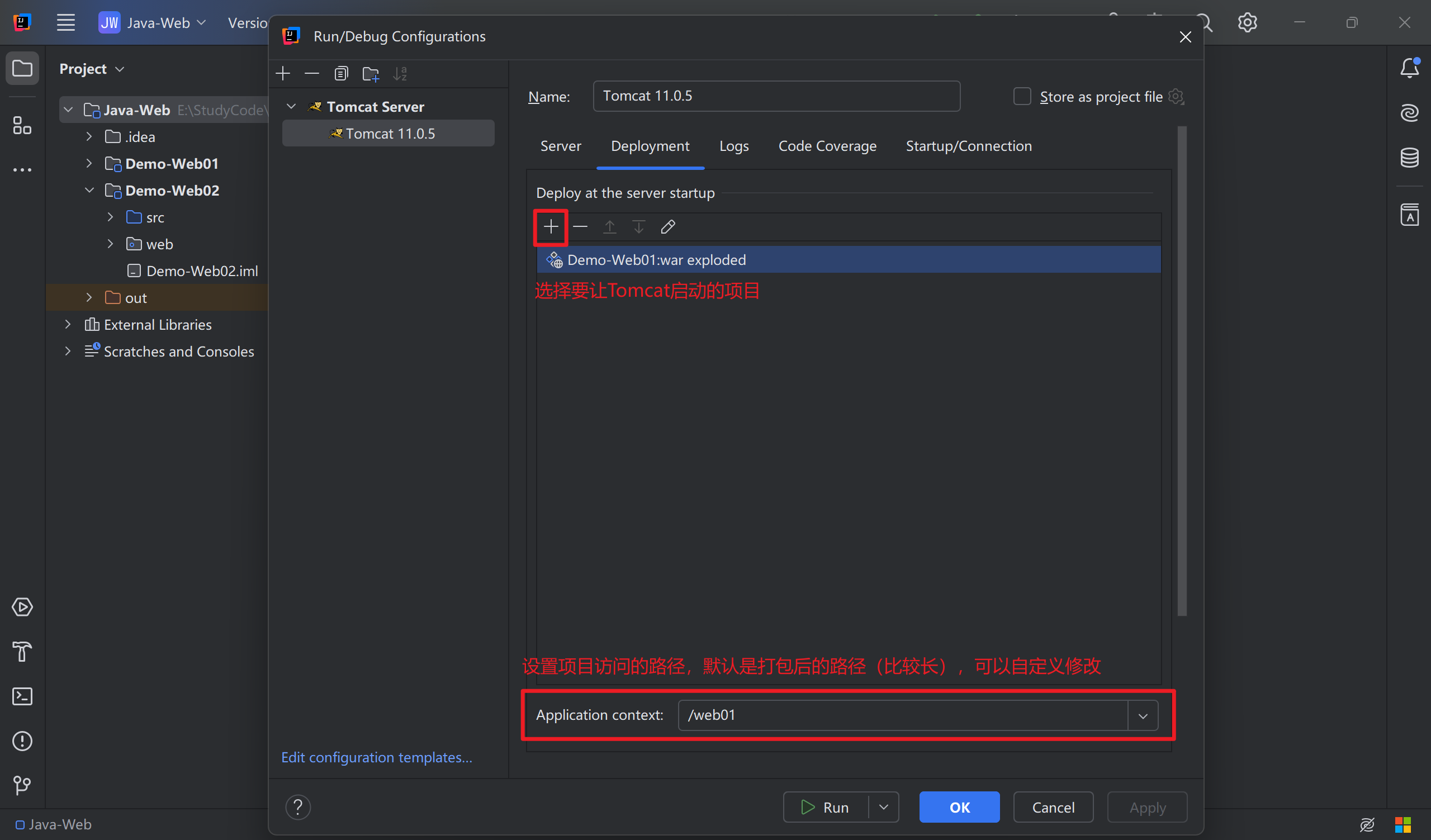Add new run configuration with plus icon

[283, 73]
